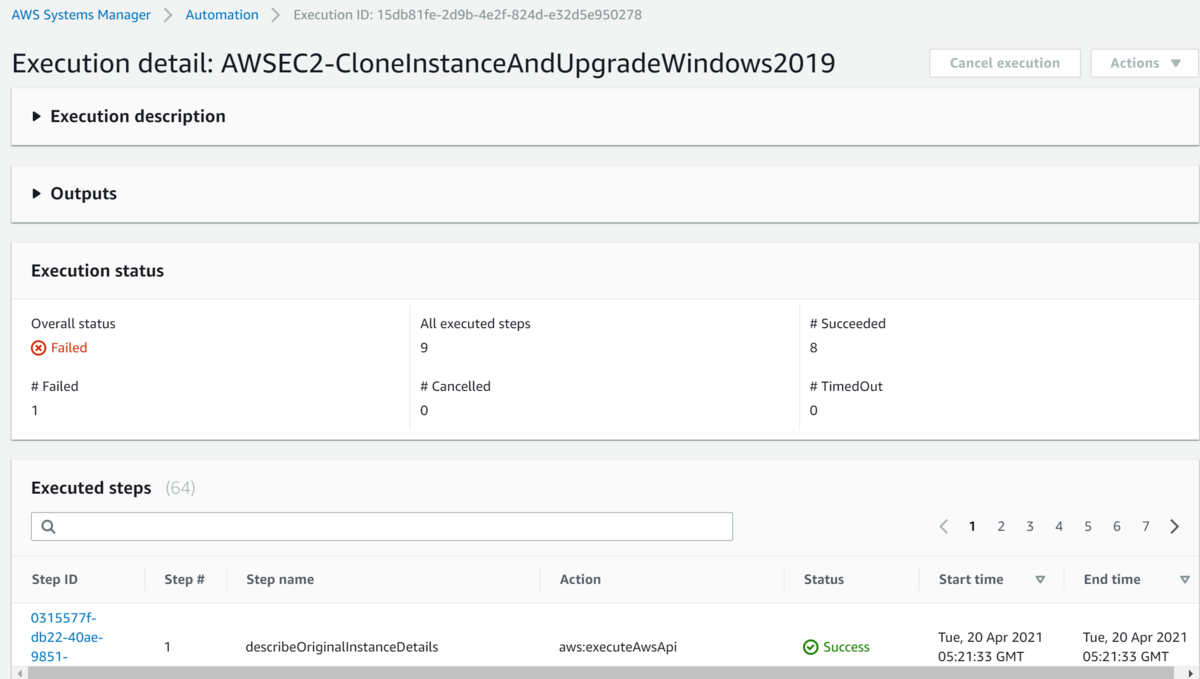Go to next page of steps
This screenshot has width=1200, height=679.
coord(1175,527)
